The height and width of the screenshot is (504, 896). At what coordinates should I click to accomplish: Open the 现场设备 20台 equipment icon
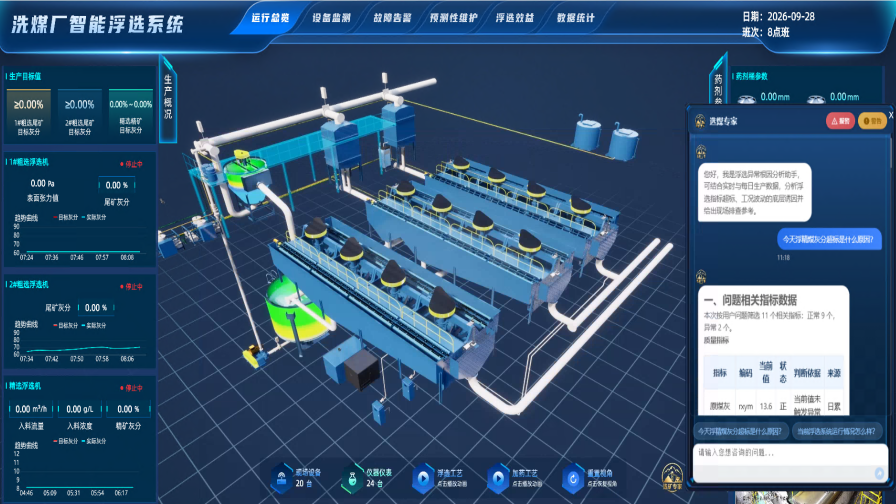point(281,478)
